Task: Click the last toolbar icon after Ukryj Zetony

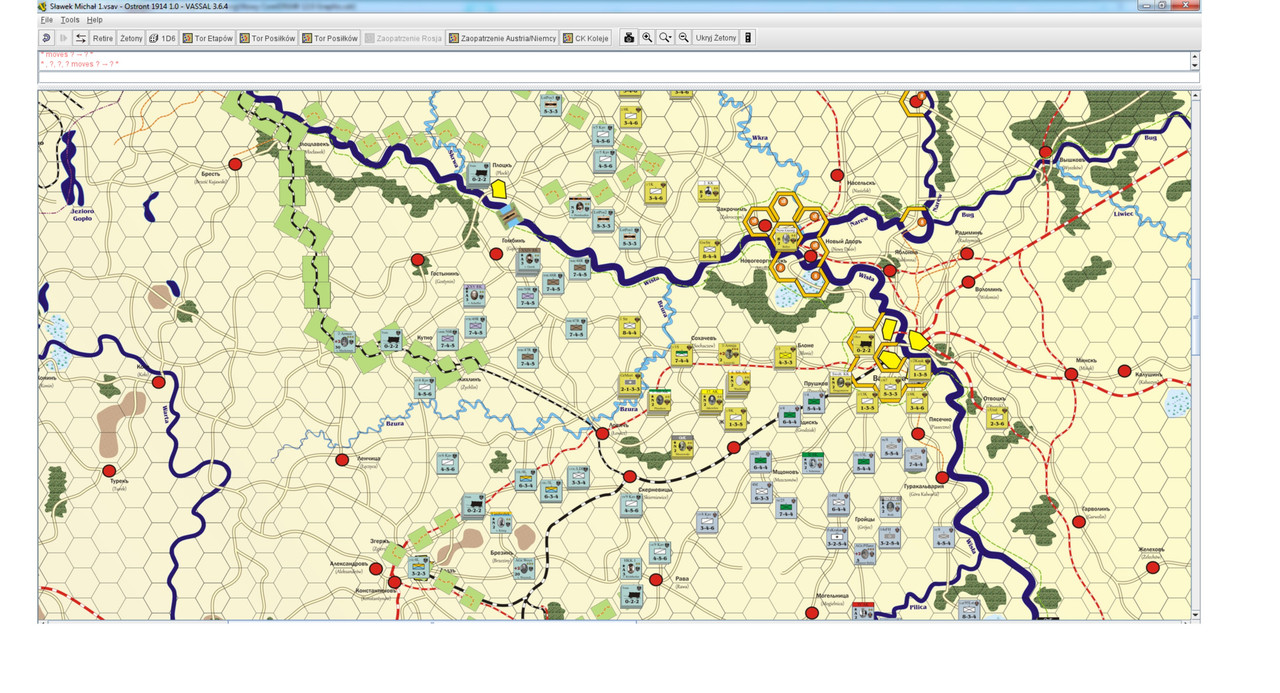Action: (748, 38)
